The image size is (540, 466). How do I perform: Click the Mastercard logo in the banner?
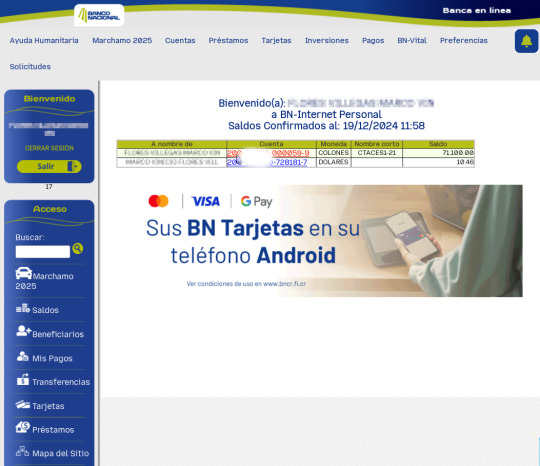[158, 201]
